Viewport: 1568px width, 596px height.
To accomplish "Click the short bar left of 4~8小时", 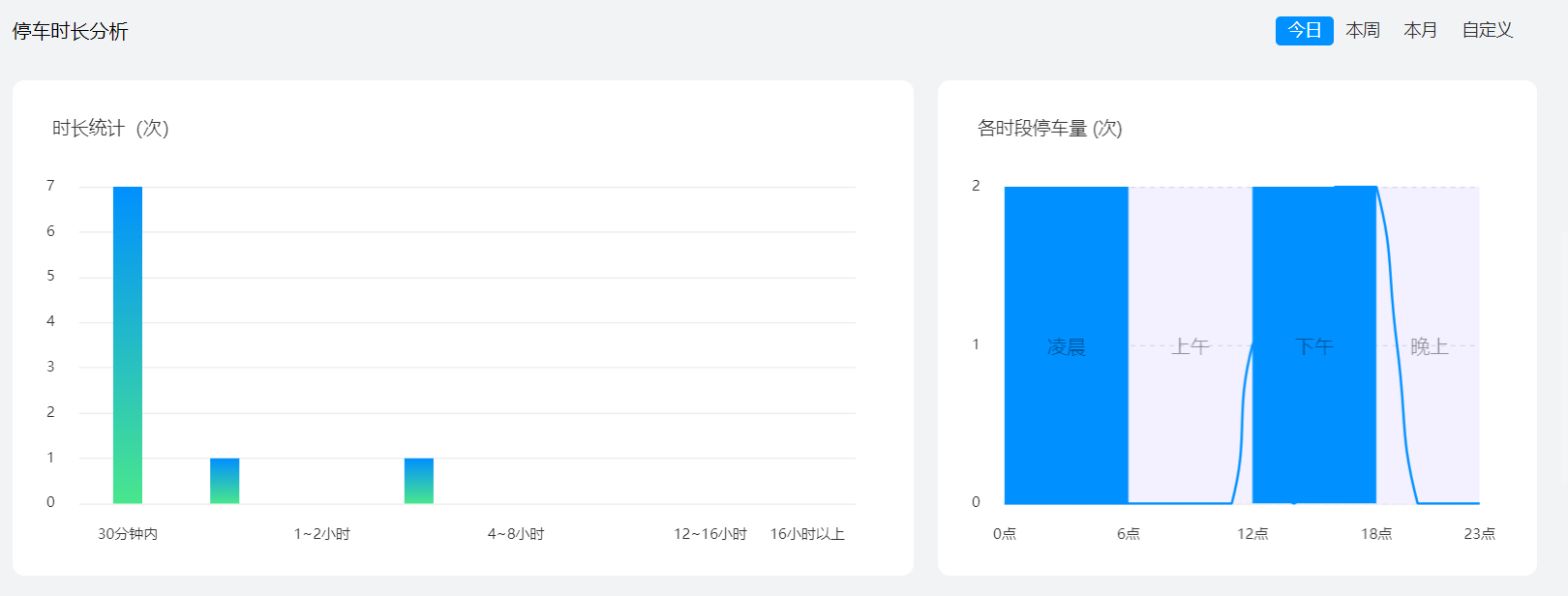I will point(419,481).
